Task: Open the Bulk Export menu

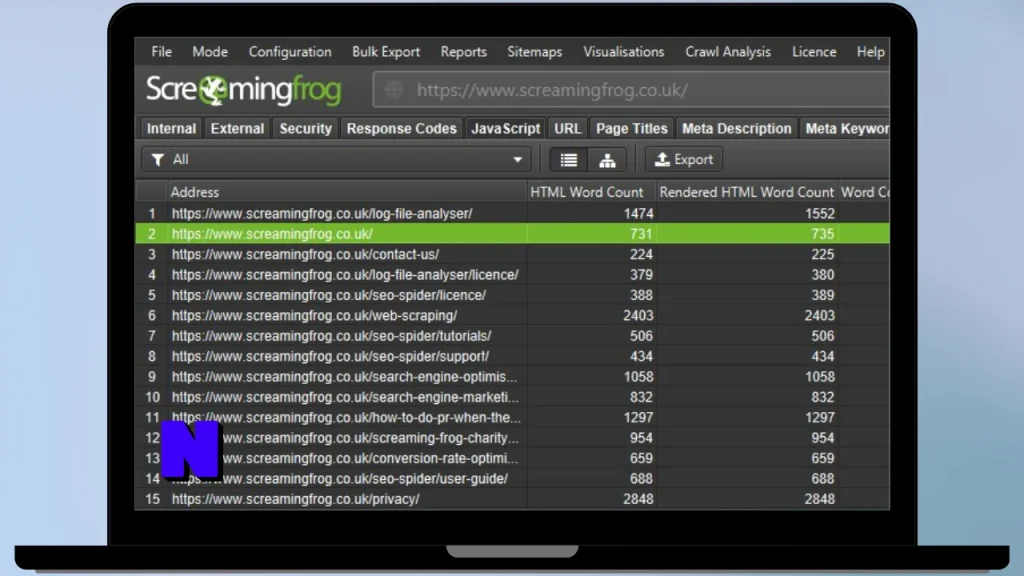Action: pos(386,52)
